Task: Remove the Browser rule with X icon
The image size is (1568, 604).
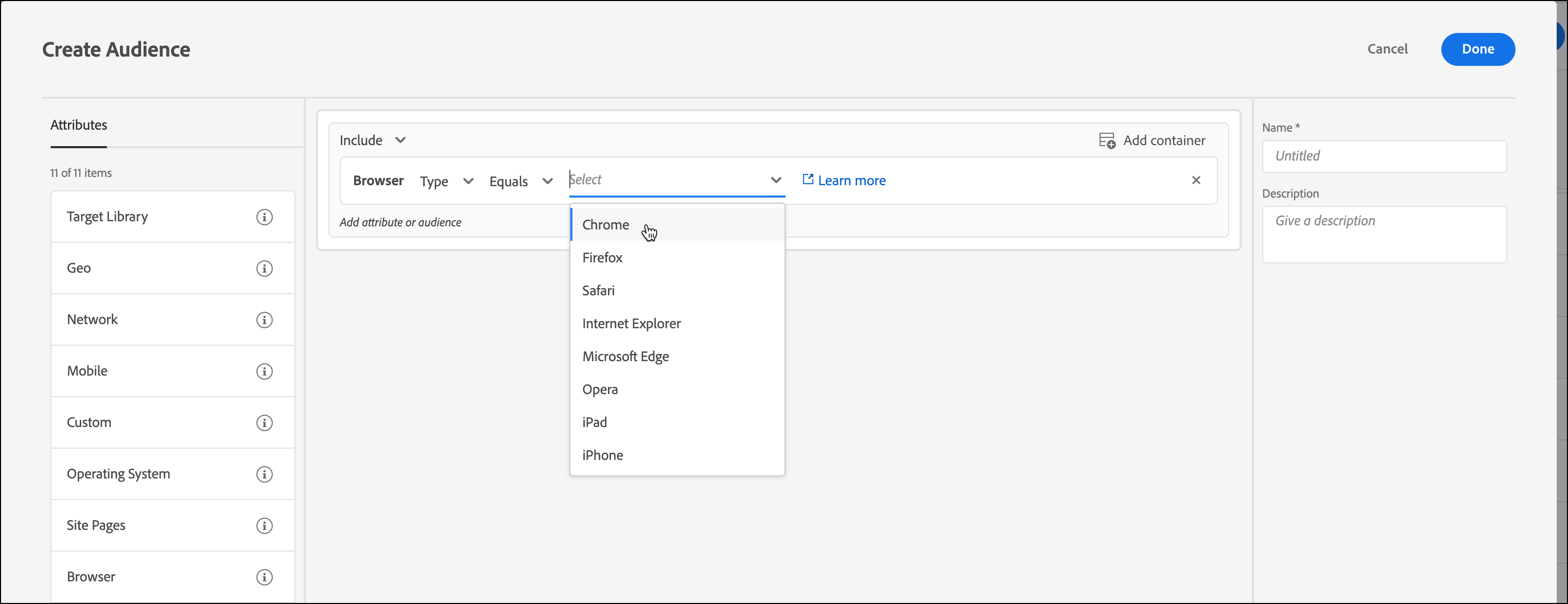Action: click(x=1195, y=180)
